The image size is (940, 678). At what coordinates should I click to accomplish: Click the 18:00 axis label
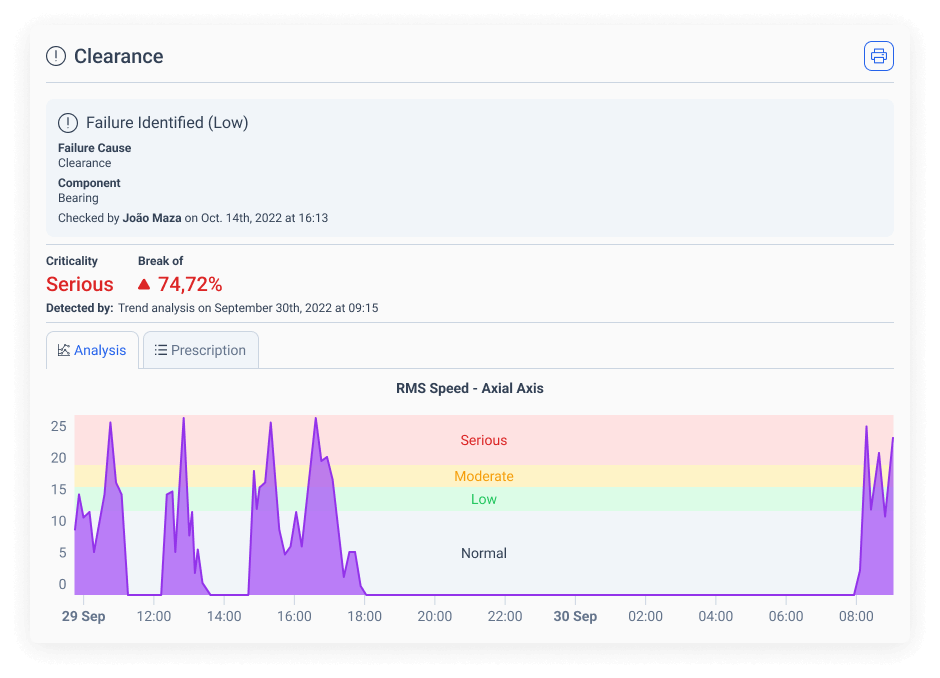(x=364, y=616)
